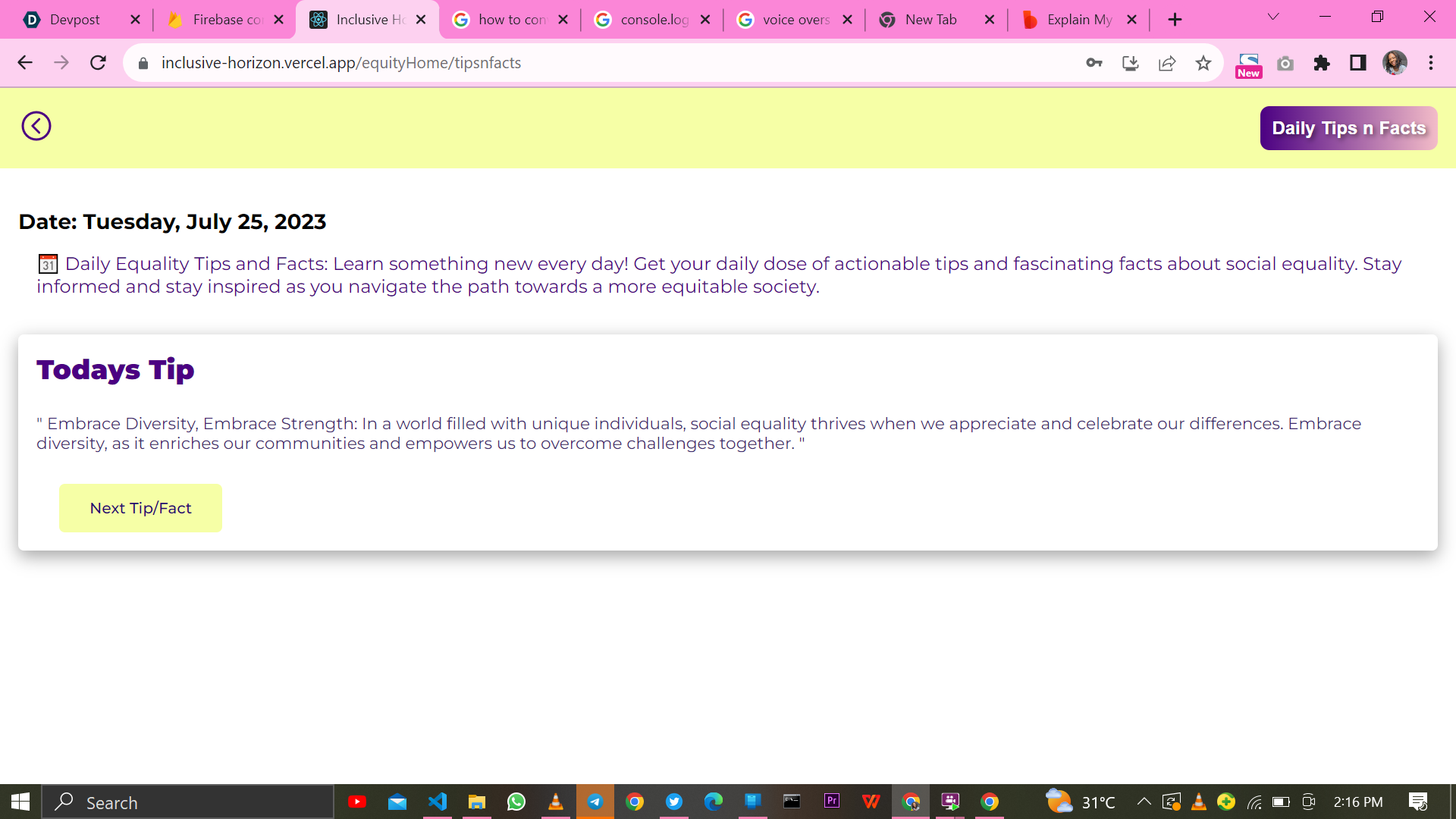Open the share this page icon

(x=1167, y=63)
